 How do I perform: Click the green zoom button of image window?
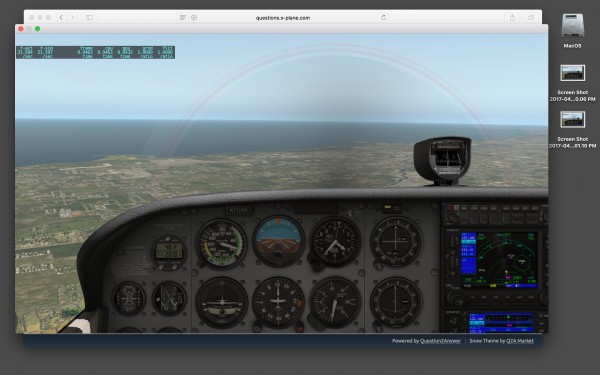coord(38,29)
